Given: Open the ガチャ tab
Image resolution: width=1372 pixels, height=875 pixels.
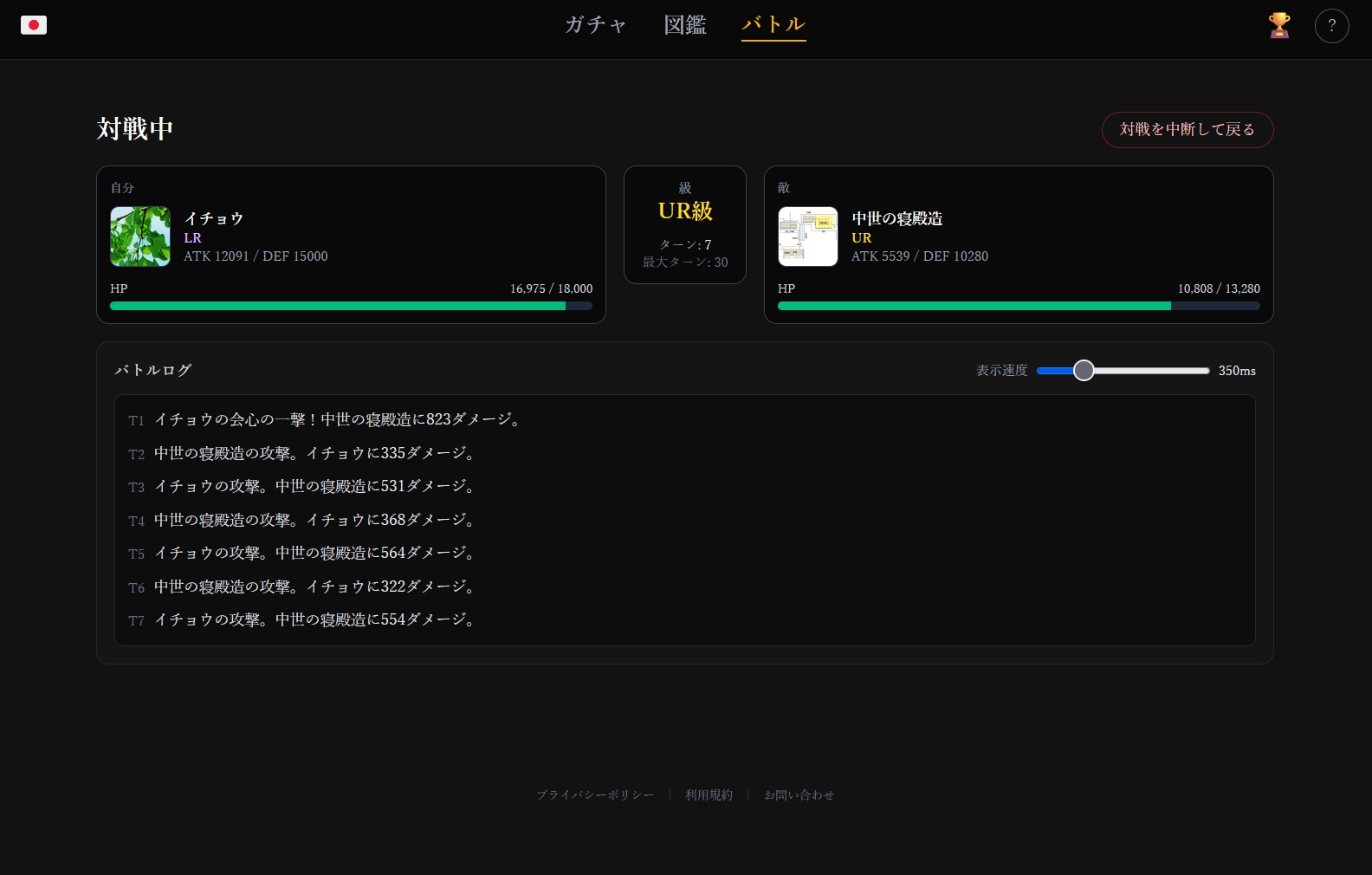Looking at the screenshot, I should [x=595, y=25].
